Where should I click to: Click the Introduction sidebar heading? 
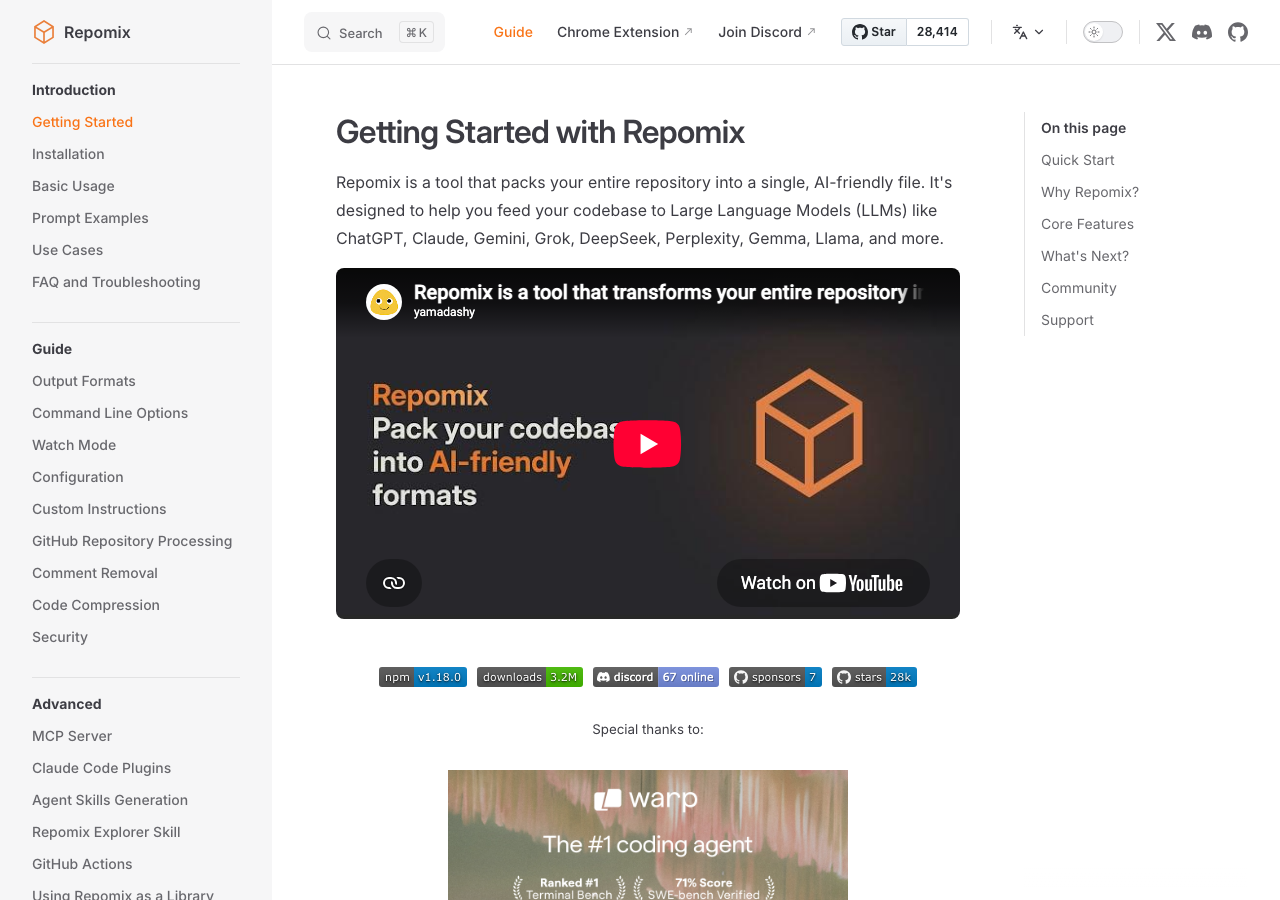coord(74,90)
